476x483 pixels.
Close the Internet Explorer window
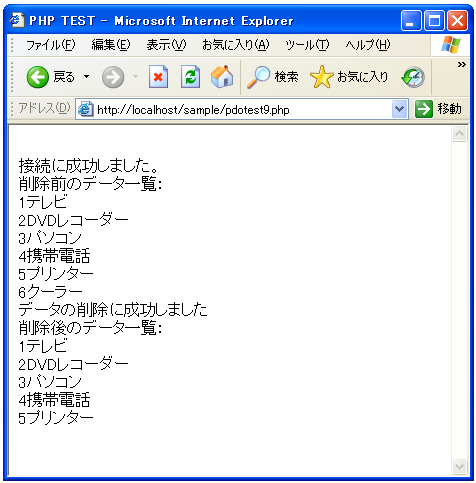(457, 21)
